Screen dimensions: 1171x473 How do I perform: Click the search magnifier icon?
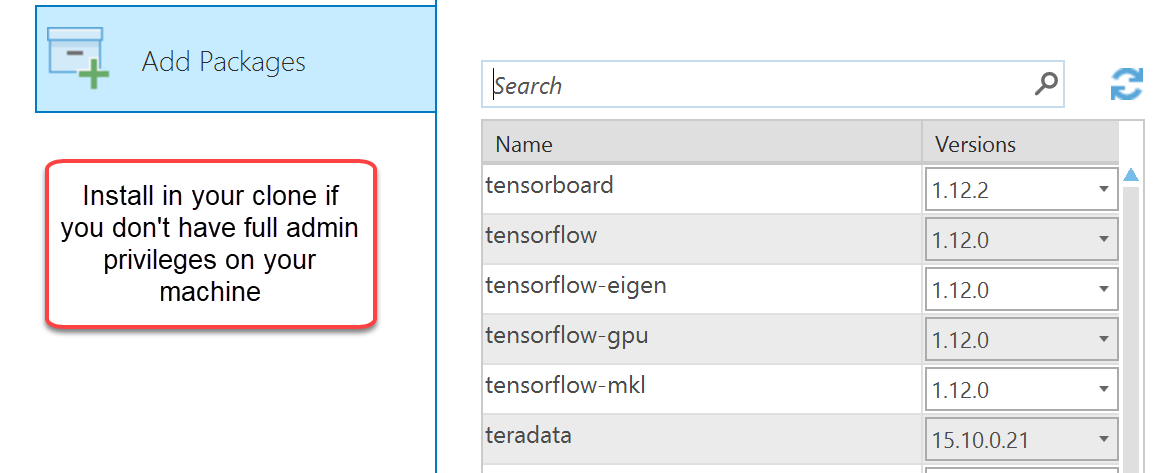(x=1046, y=84)
